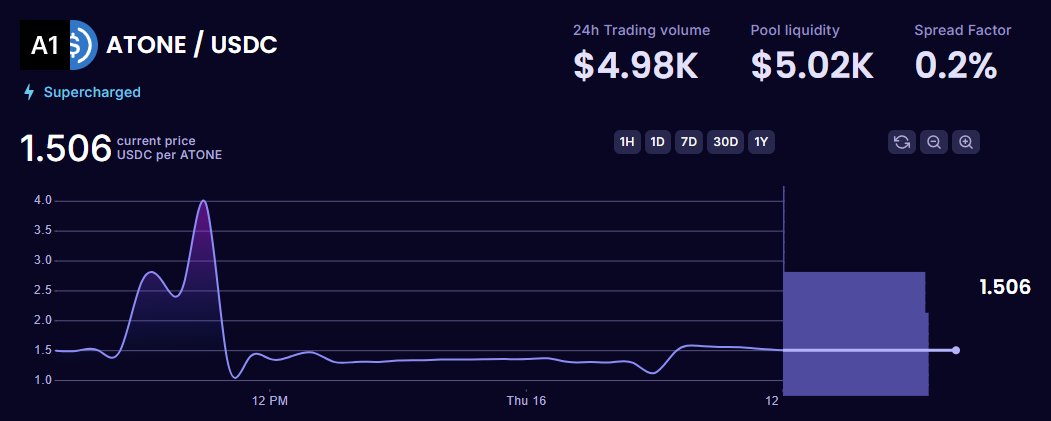This screenshot has height=421, width=1051.
Task: Zoom out the price chart
Action: coord(934,142)
